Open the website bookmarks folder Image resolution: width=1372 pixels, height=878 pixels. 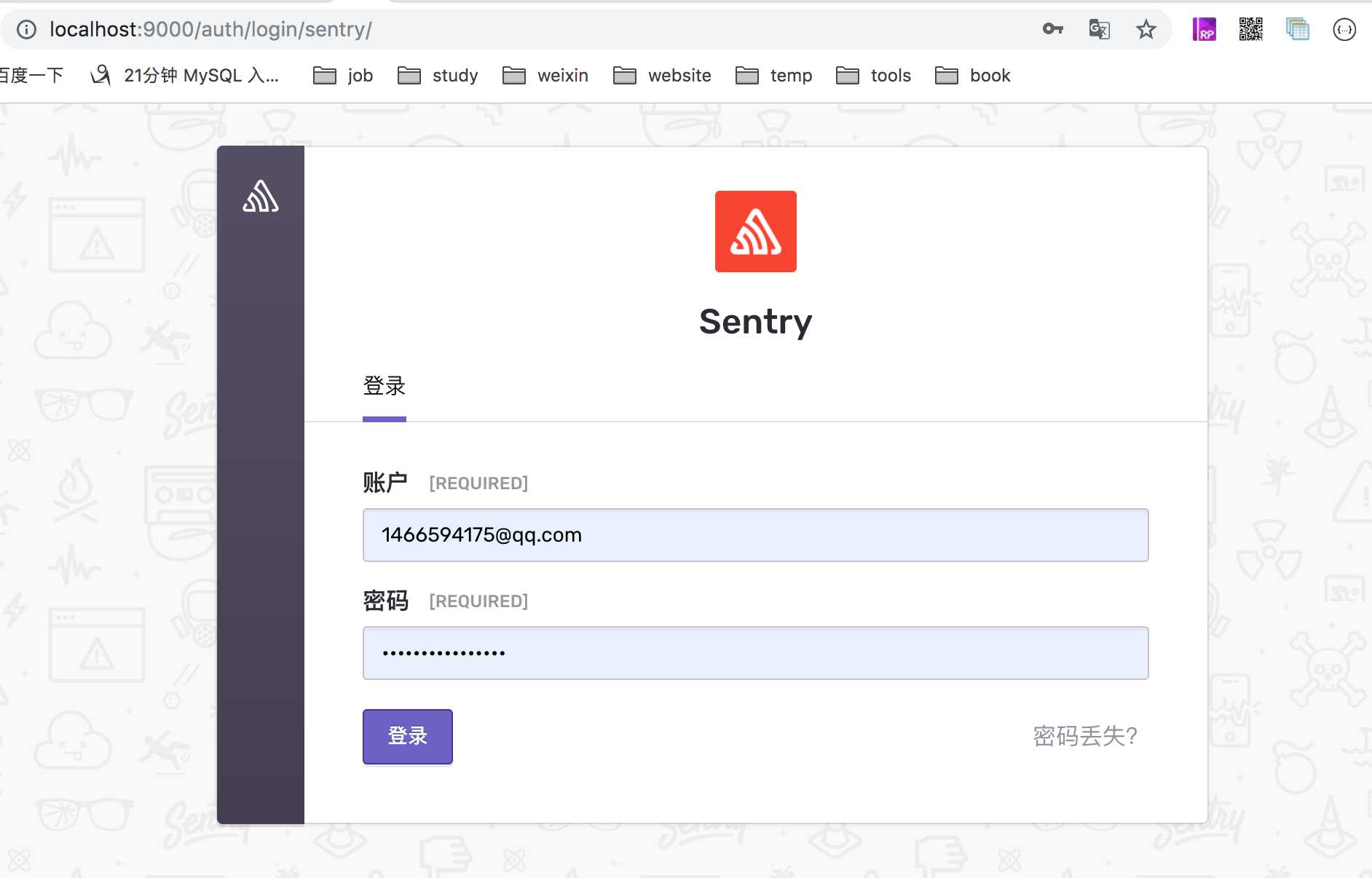(662, 76)
